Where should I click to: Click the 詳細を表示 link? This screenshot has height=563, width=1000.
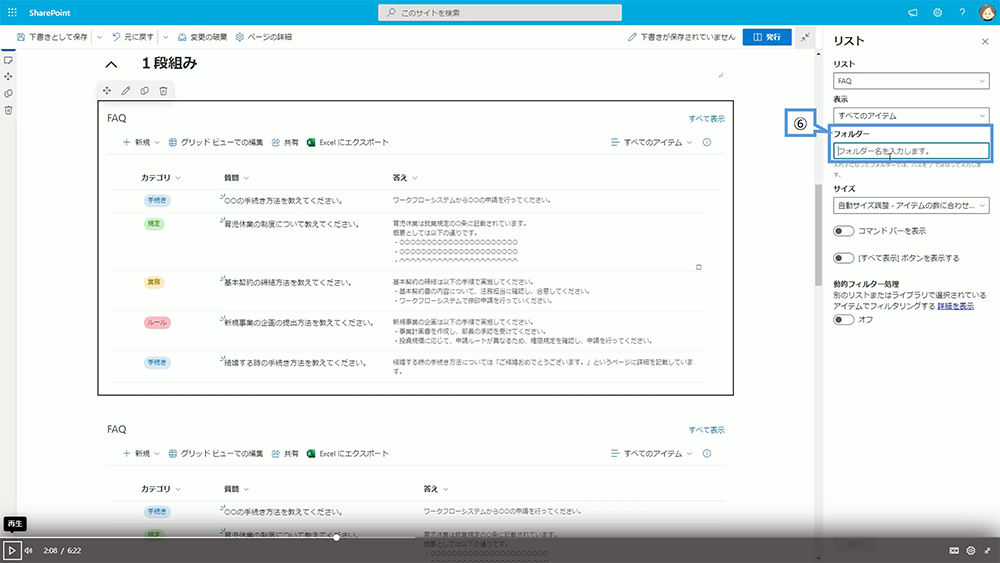pos(955,306)
